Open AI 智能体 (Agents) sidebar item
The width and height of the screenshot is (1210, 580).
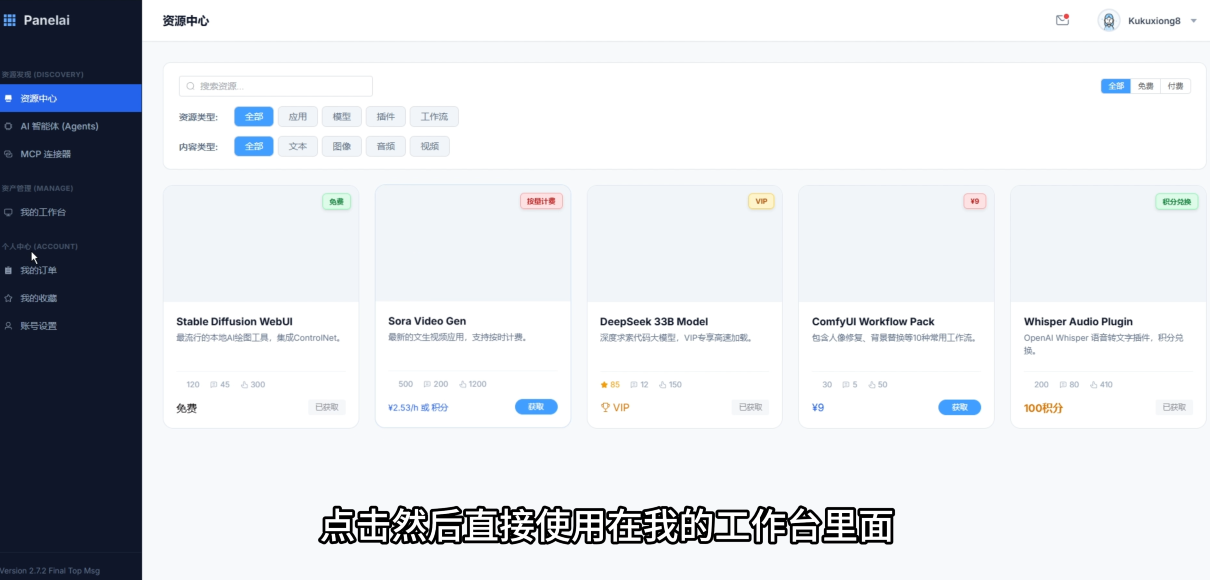(70, 126)
